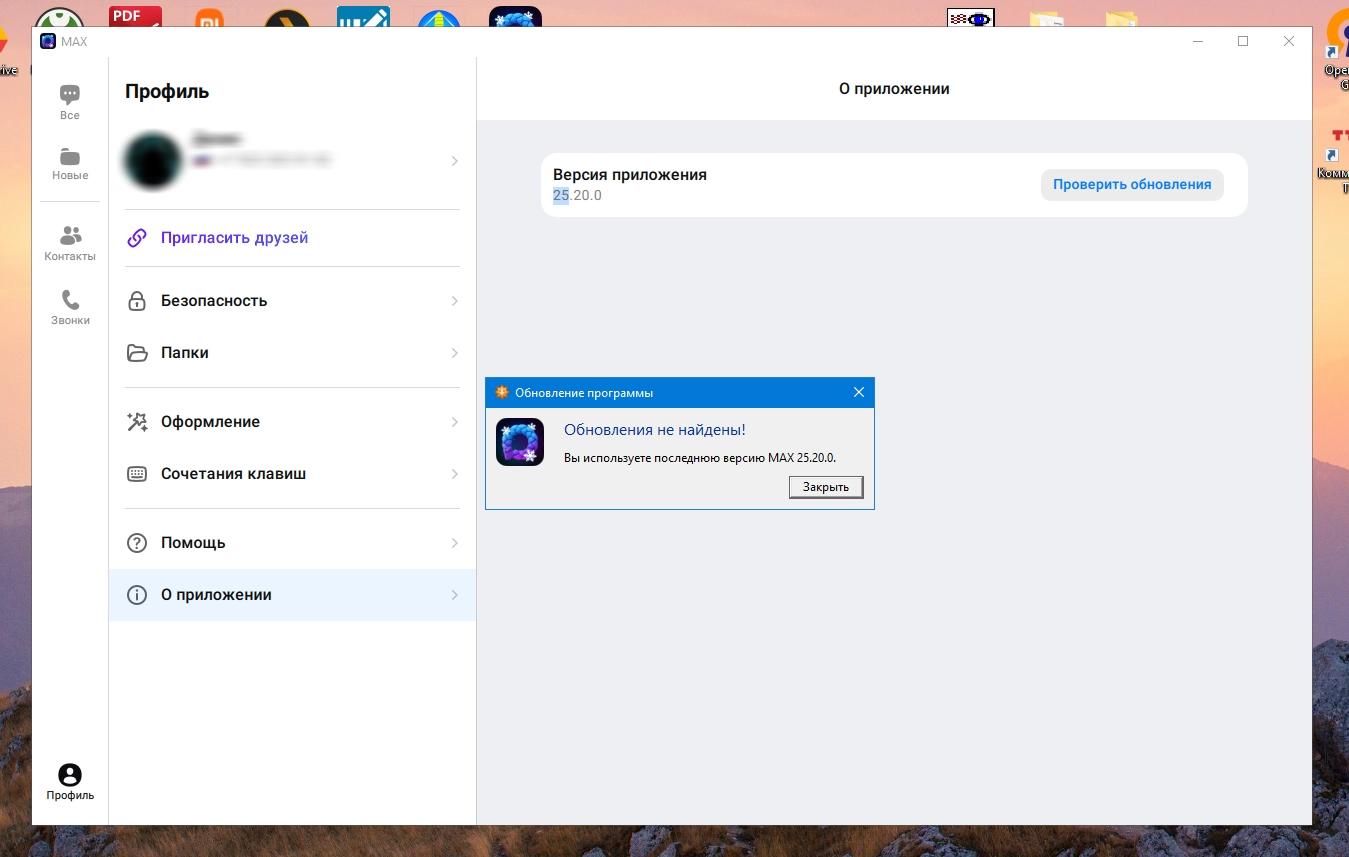Click the keyboard icon for Сочетания клавиш

point(137,474)
